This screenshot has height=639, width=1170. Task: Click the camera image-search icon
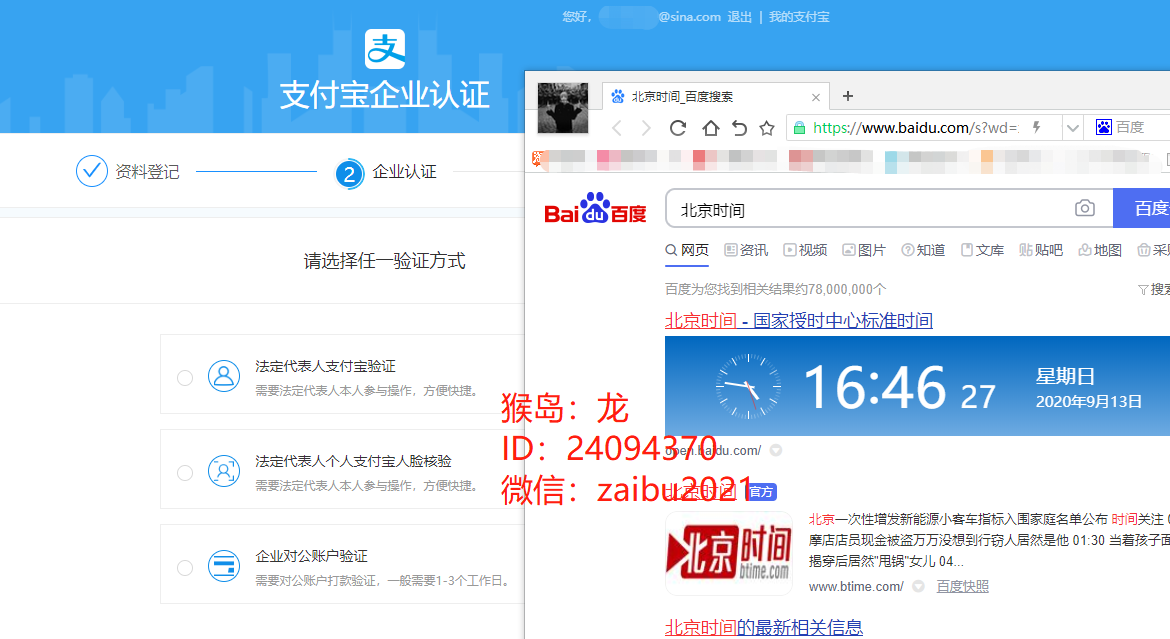click(x=1085, y=208)
